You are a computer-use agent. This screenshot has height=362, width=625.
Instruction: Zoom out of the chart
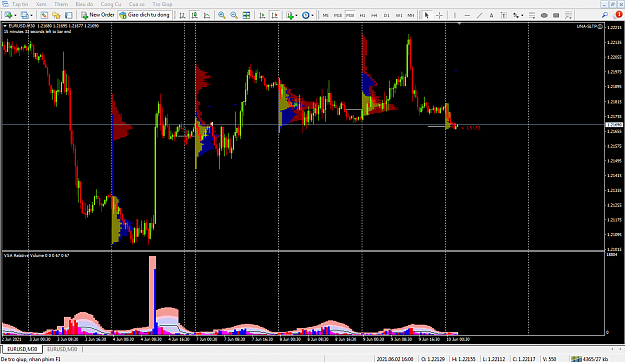tap(234, 15)
